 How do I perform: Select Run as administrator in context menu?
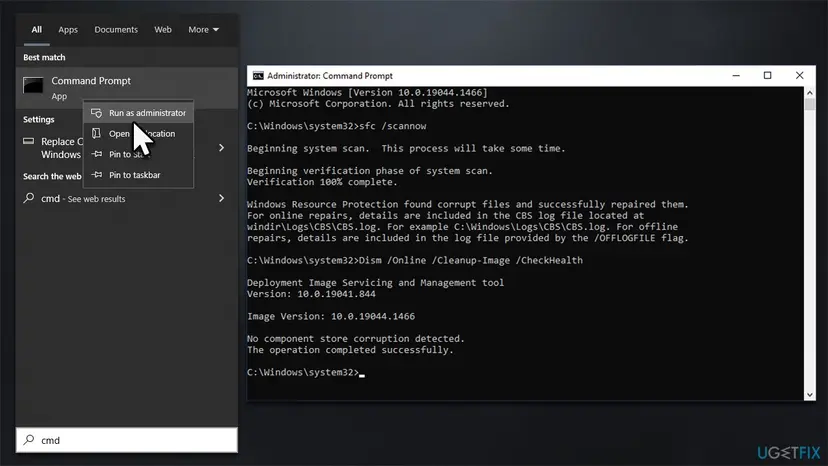138,113
